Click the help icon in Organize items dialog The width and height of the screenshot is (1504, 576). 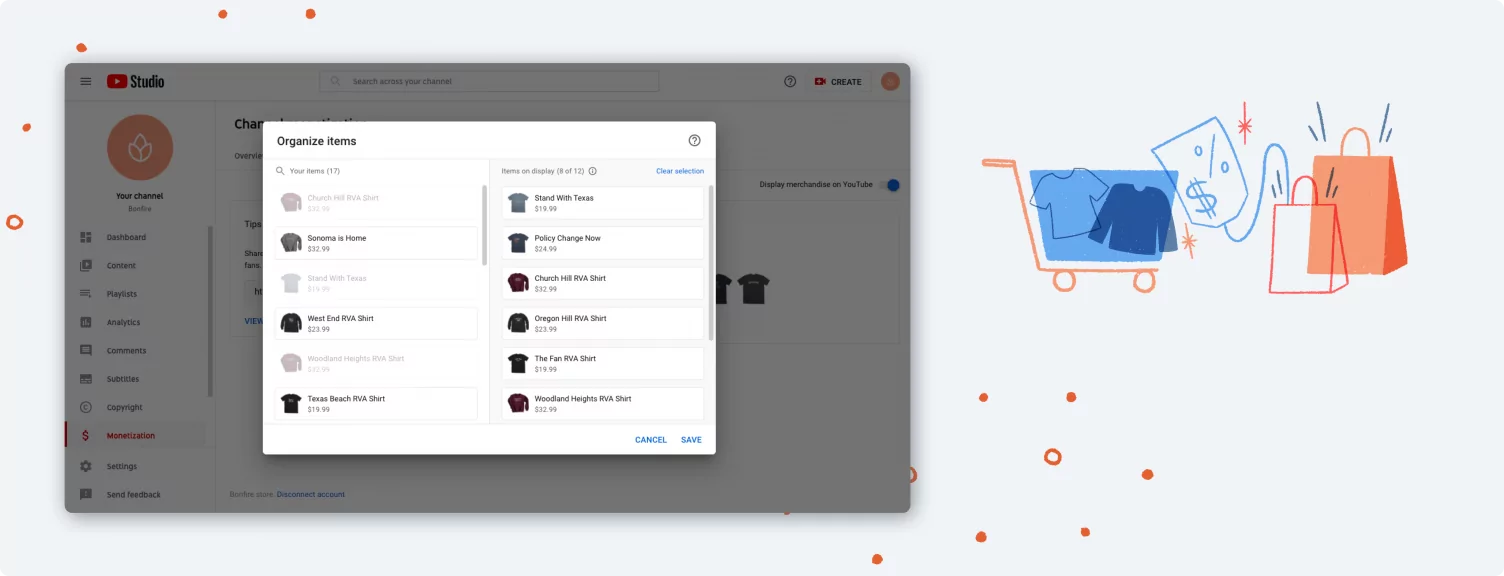pos(695,141)
